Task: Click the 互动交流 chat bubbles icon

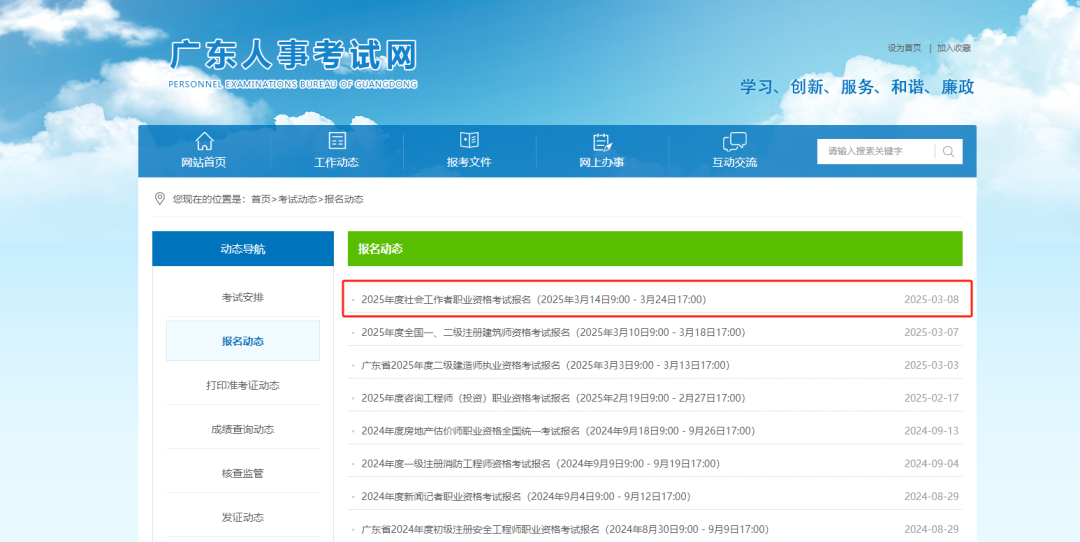Action: pyautogui.click(x=735, y=141)
